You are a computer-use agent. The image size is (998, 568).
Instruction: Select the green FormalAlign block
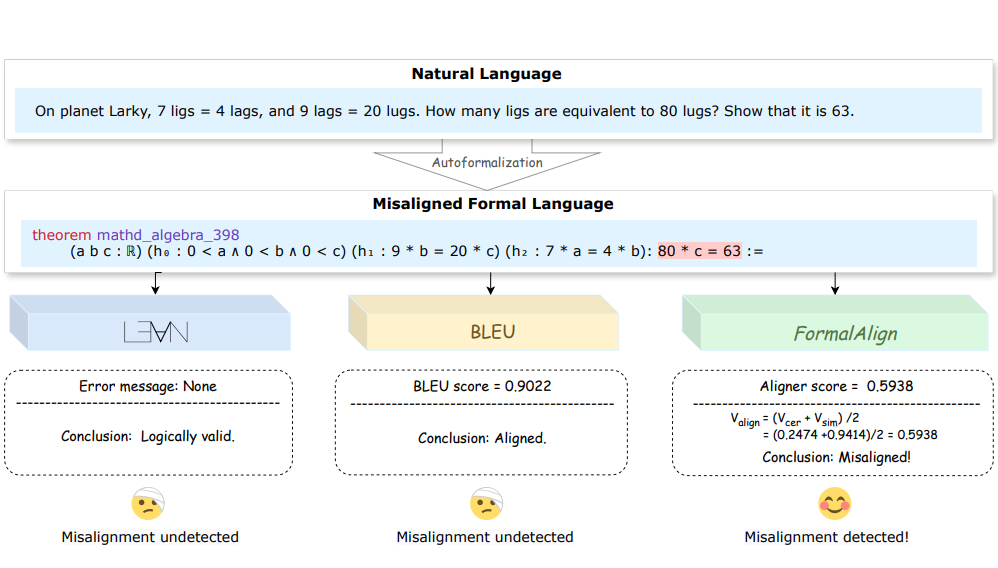[x=835, y=323]
